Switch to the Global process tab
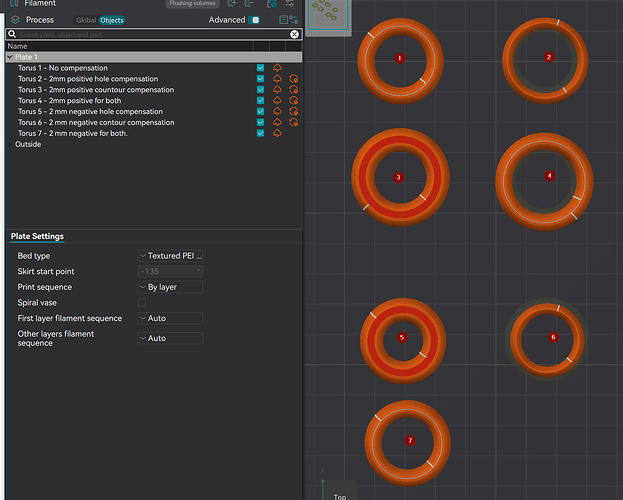The image size is (623, 500). click(86, 20)
